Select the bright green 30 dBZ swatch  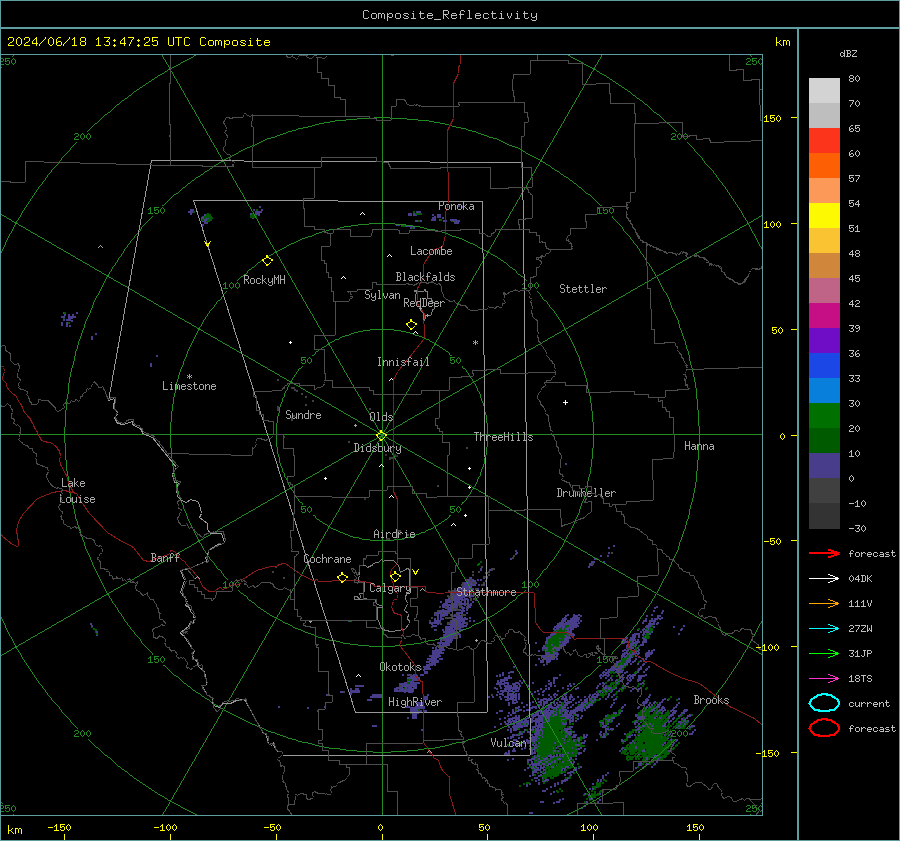click(x=824, y=416)
